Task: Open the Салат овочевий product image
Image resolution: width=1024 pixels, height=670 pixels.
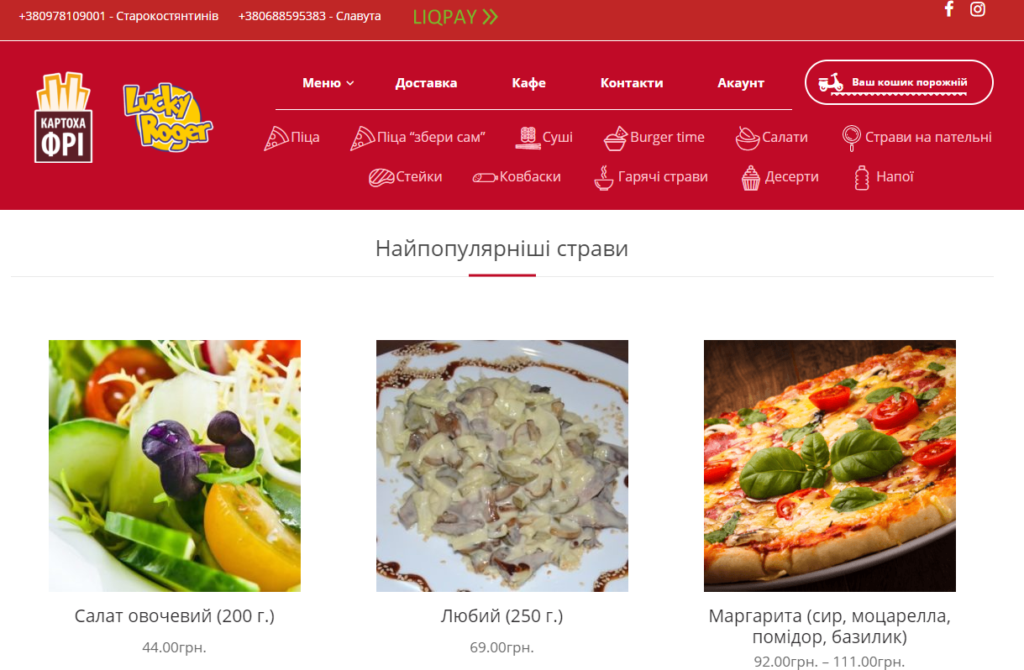Action: pyautogui.click(x=174, y=466)
